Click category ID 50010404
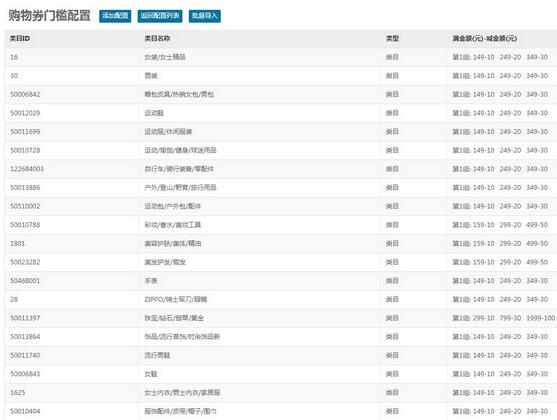This screenshot has height=420, width=557. (25, 411)
